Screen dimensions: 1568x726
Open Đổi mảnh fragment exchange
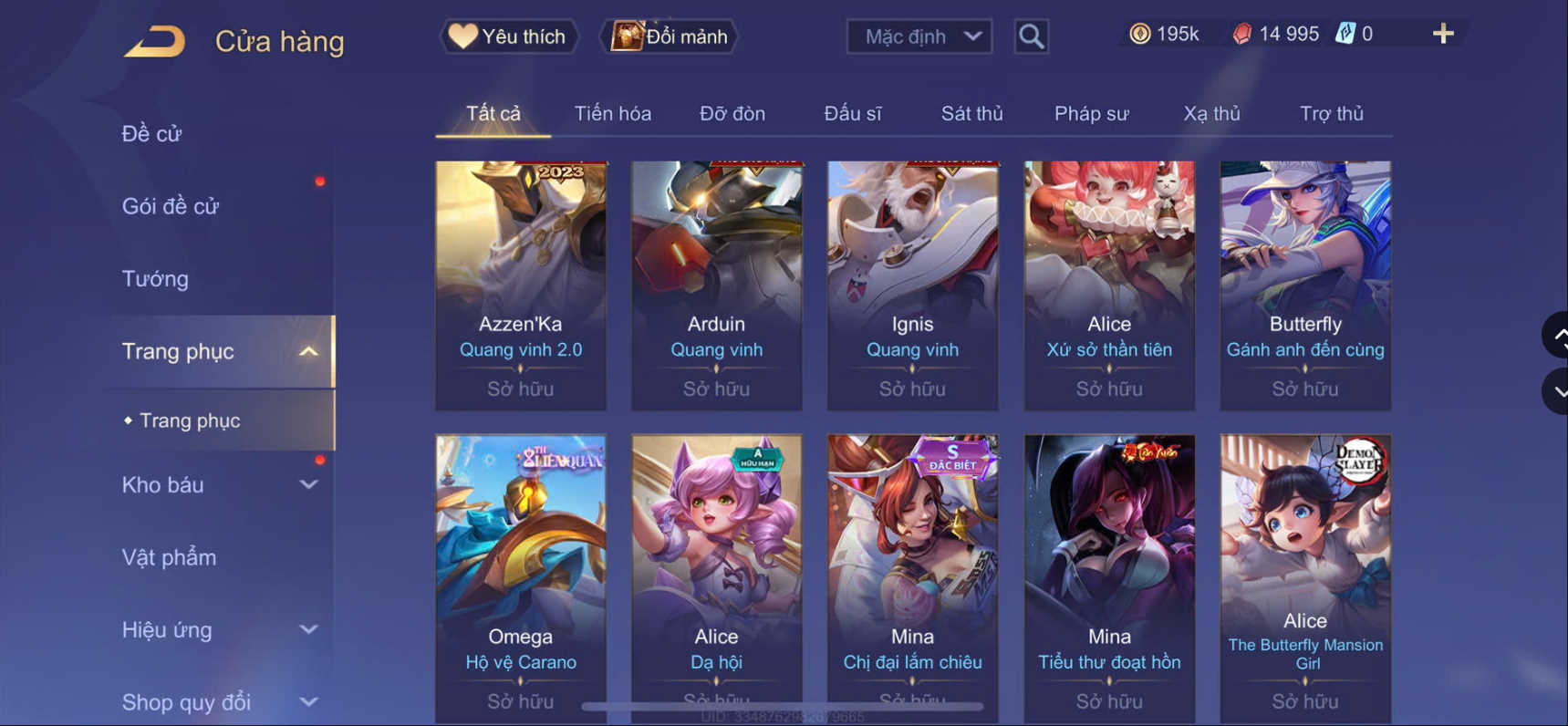[x=670, y=36]
